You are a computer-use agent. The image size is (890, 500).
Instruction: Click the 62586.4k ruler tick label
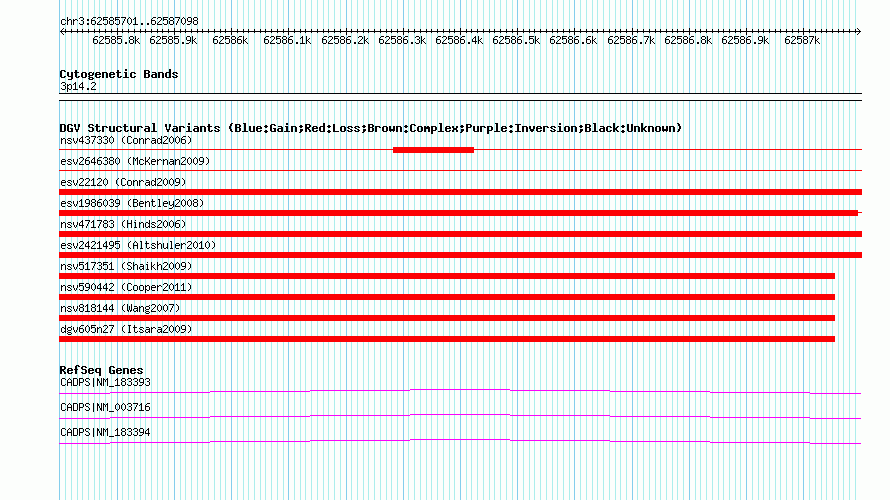click(459, 40)
